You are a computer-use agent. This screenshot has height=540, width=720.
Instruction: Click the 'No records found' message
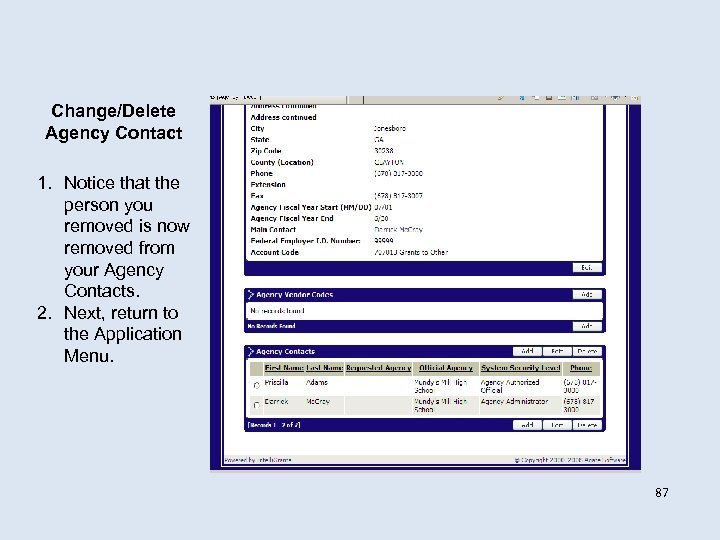(277, 311)
